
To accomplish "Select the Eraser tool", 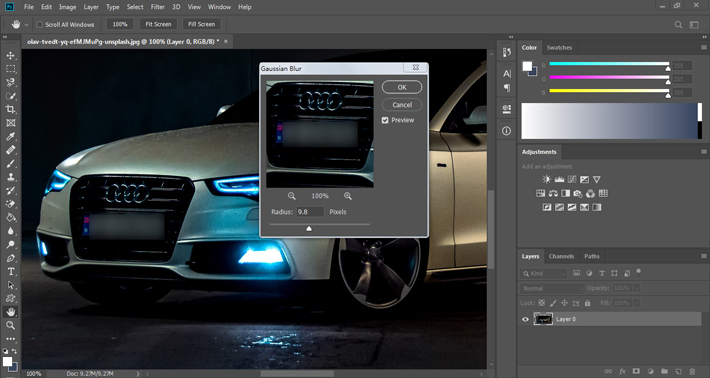I will click(10, 204).
